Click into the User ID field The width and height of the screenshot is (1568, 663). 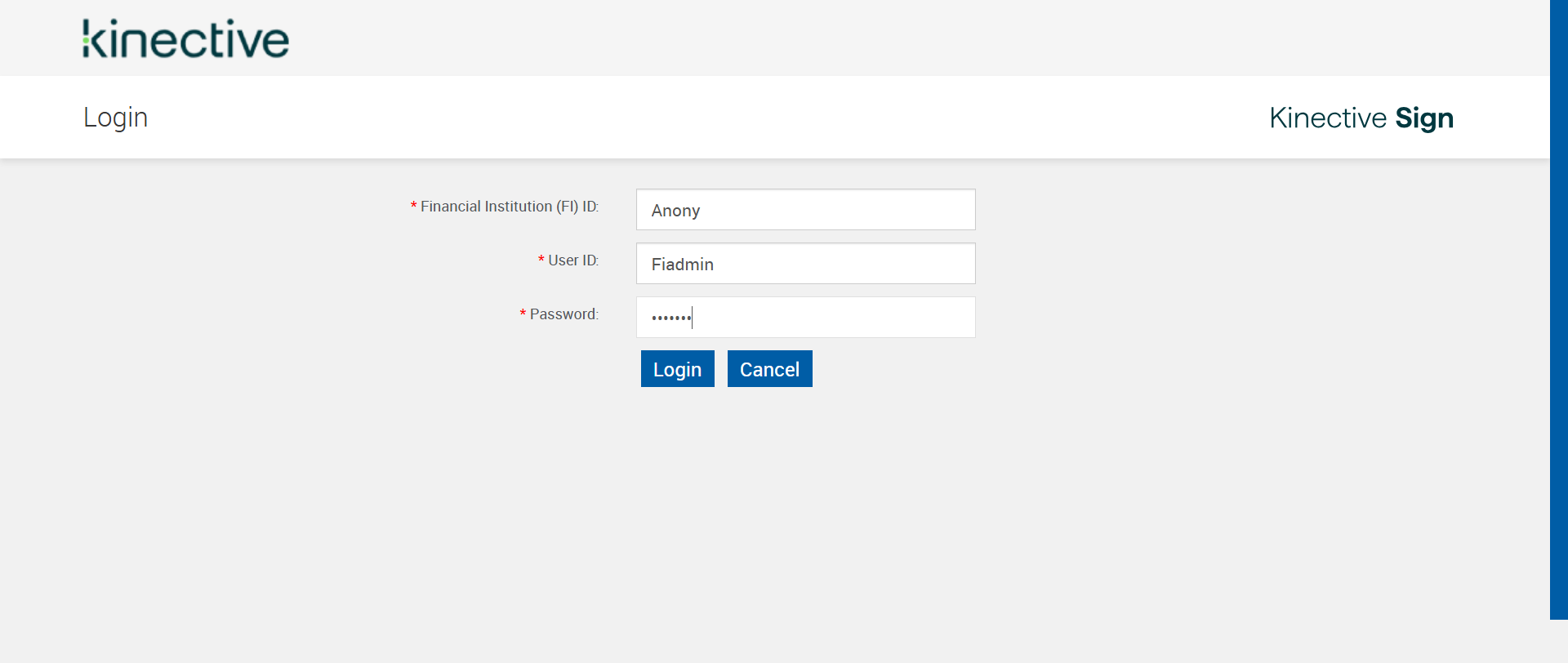point(805,264)
